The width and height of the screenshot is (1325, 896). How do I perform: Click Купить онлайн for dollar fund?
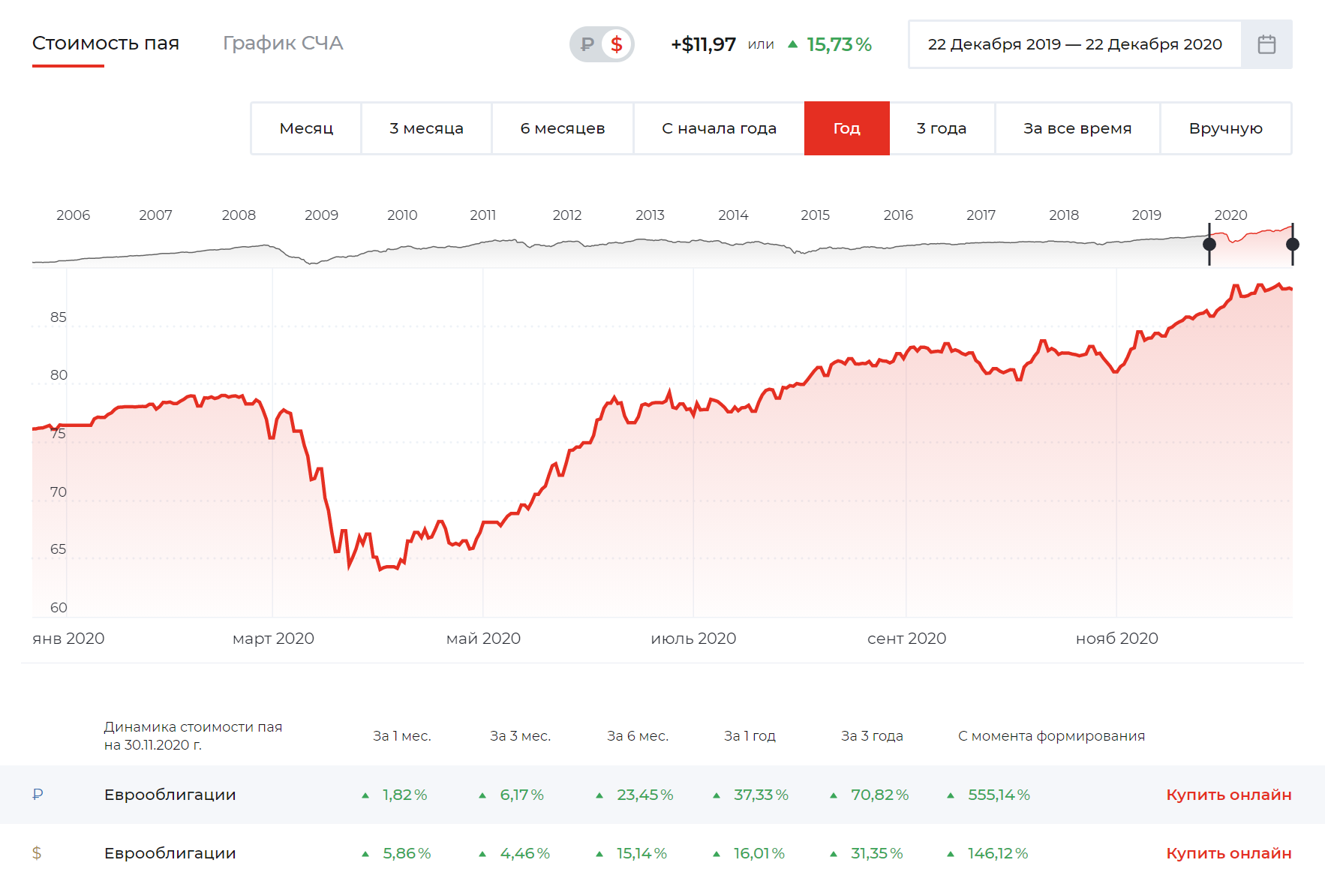click(x=1228, y=853)
